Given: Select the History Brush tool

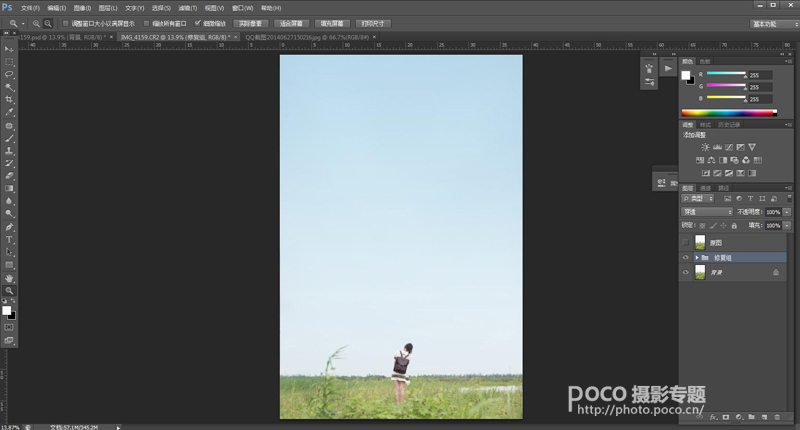Looking at the screenshot, I should pyautogui.click(x=9, y=163).
